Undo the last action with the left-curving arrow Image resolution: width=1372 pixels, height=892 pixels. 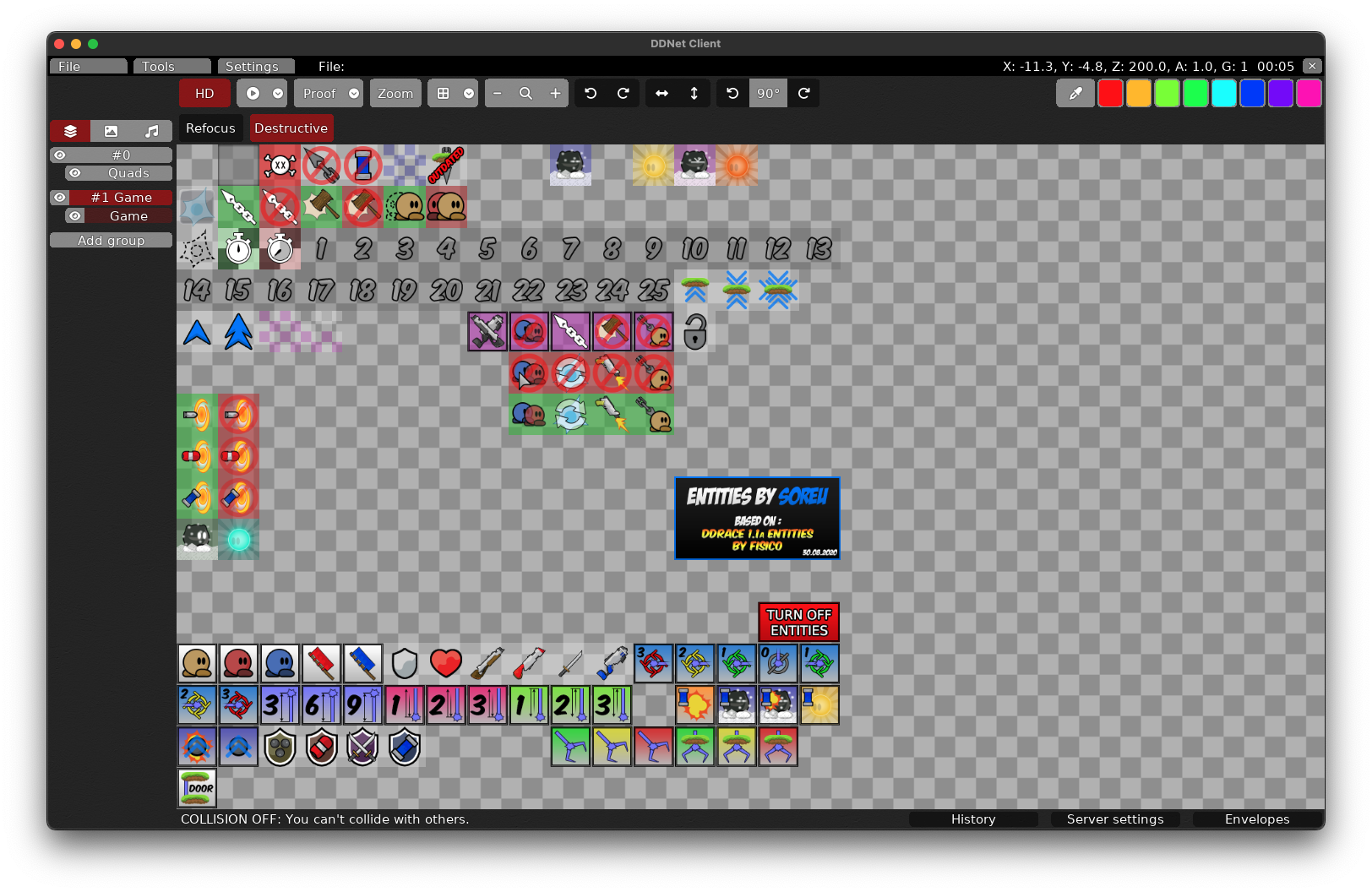pos(590,93)
